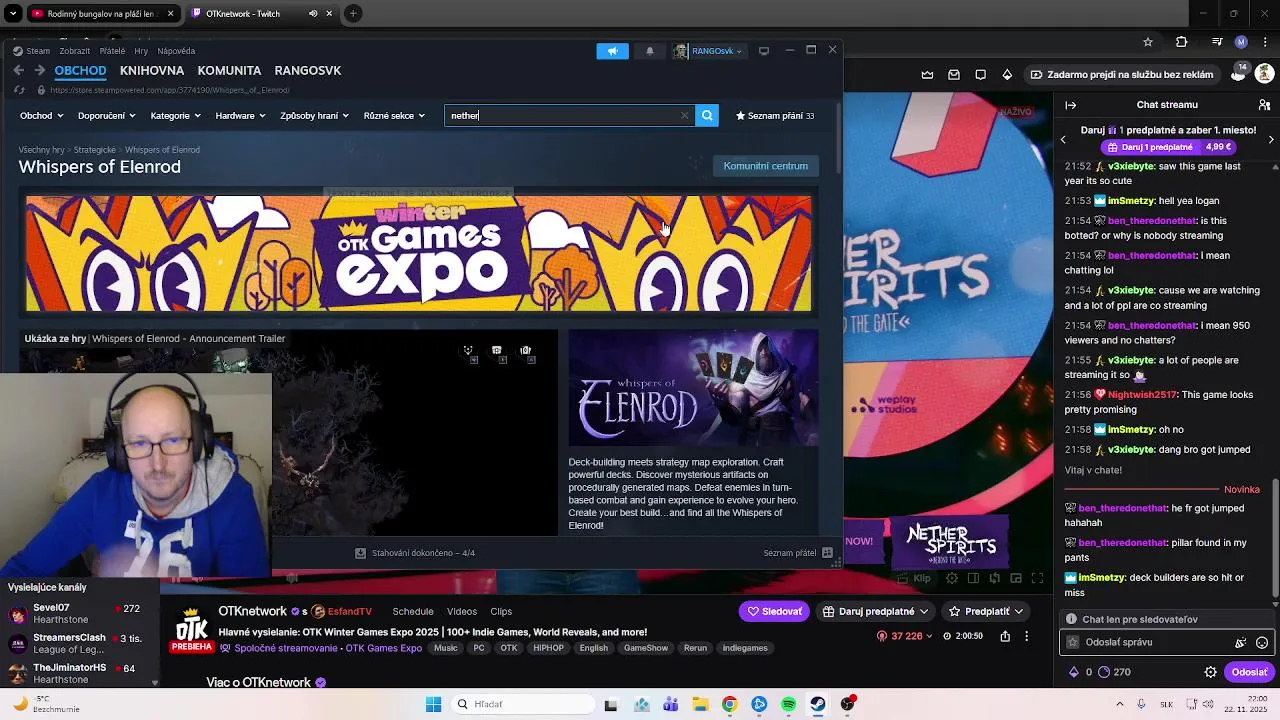1280x720 pixels.
Task: Click Daruj 1 predplatné button in chat
Action: pyautogui.click(x=1170, y=147)
